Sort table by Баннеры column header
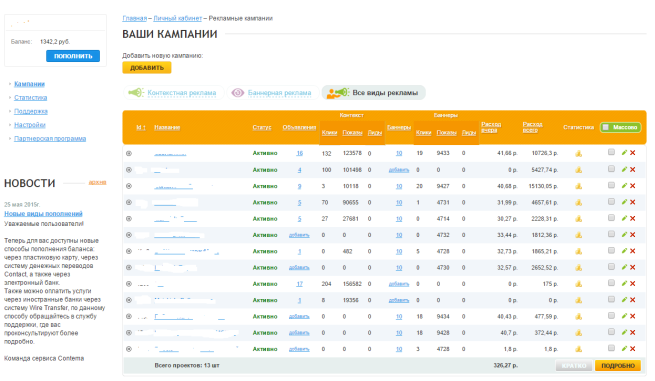Image resolution: width=655 pixels, height=381 pixels. click(x=399, y=127)
